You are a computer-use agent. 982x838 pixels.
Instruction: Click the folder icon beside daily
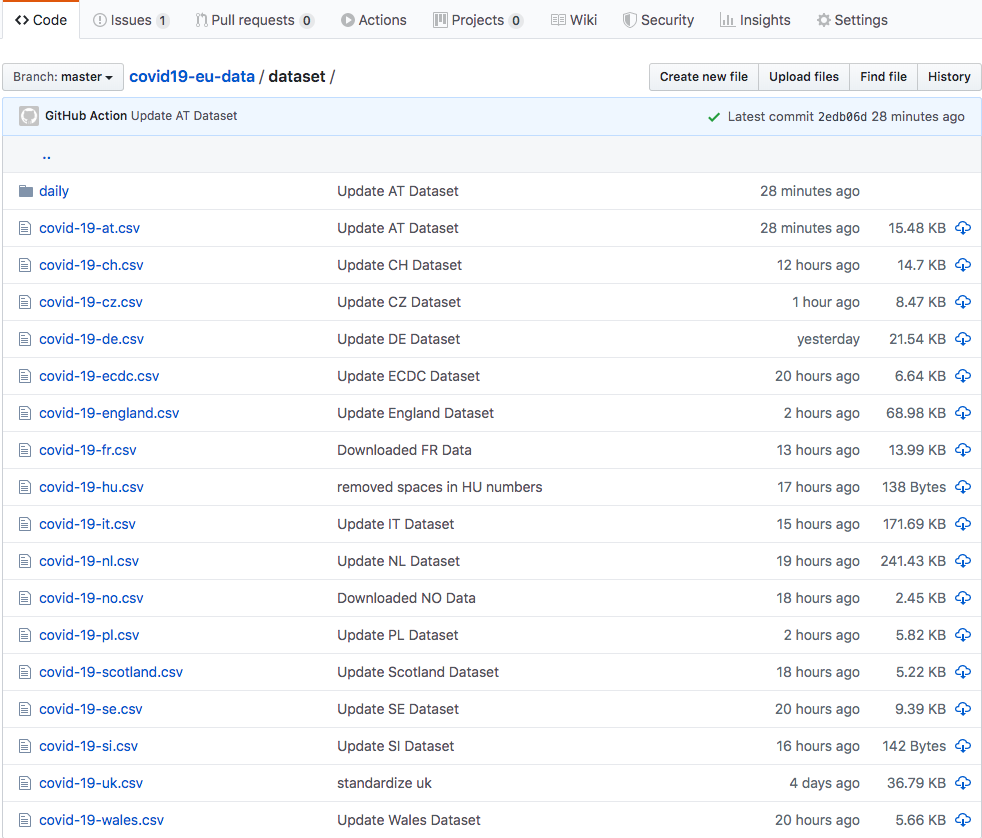click(x=26, y=191)
